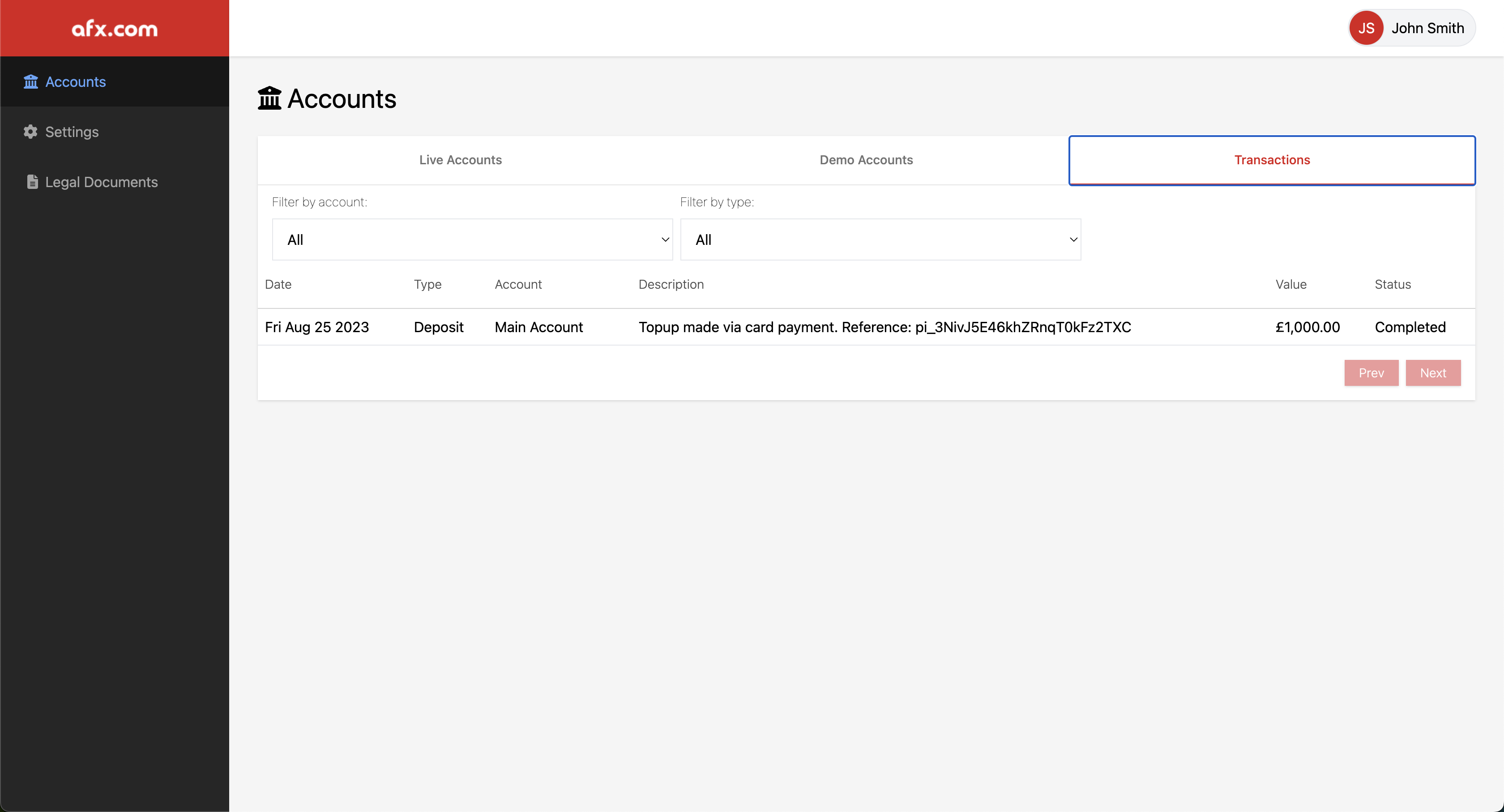Expand the type filter chevron
Screen dimensions: 1504x812
(1073, 239)
